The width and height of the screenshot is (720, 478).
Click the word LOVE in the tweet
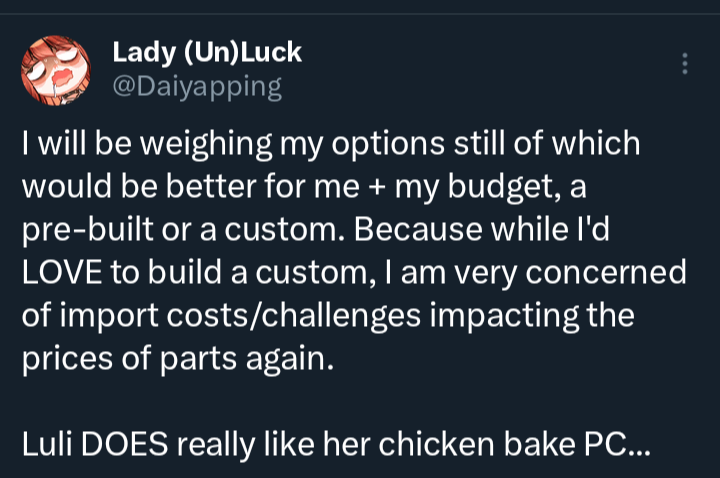coord(62,273)
